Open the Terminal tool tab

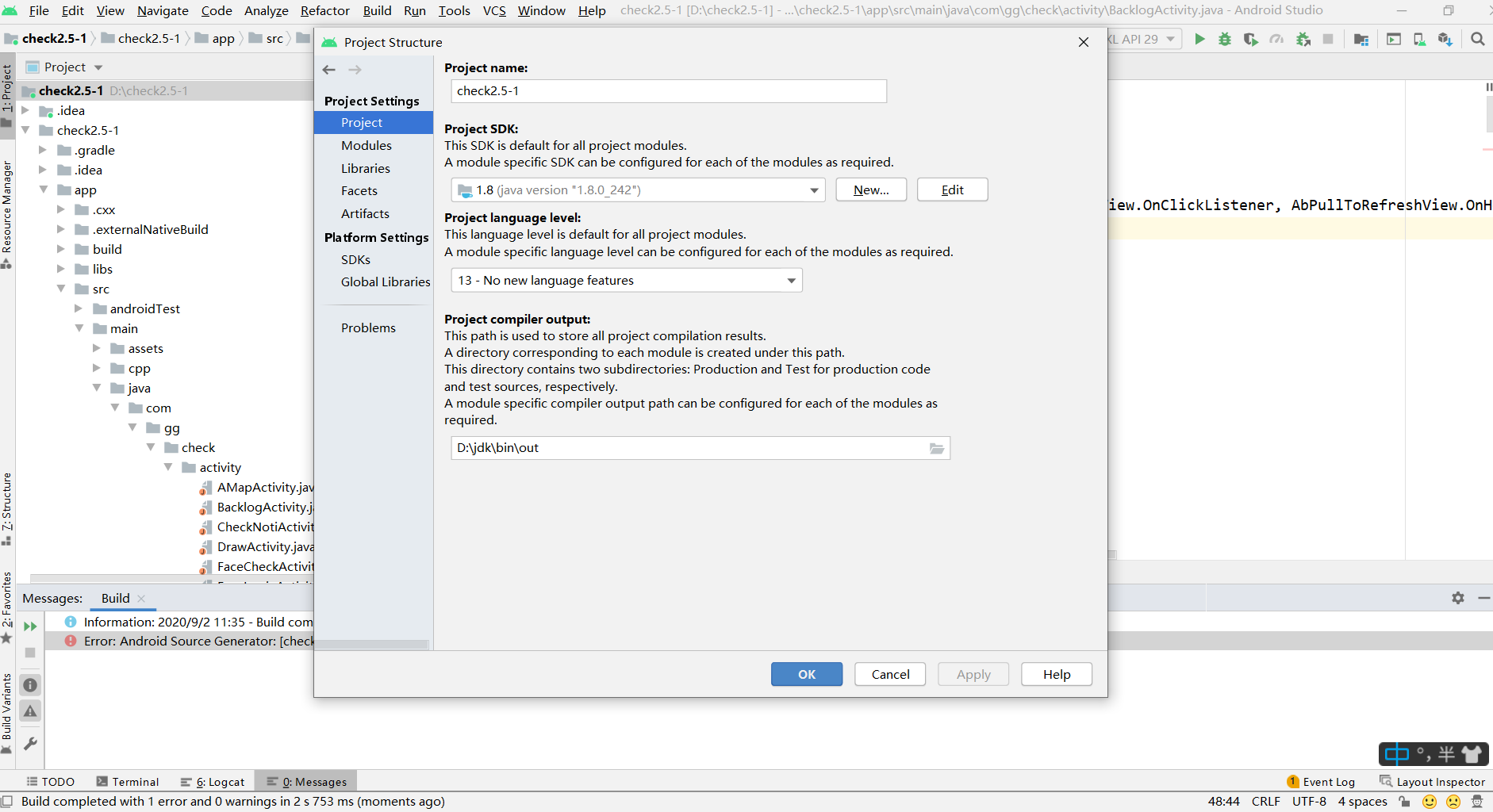128,782
